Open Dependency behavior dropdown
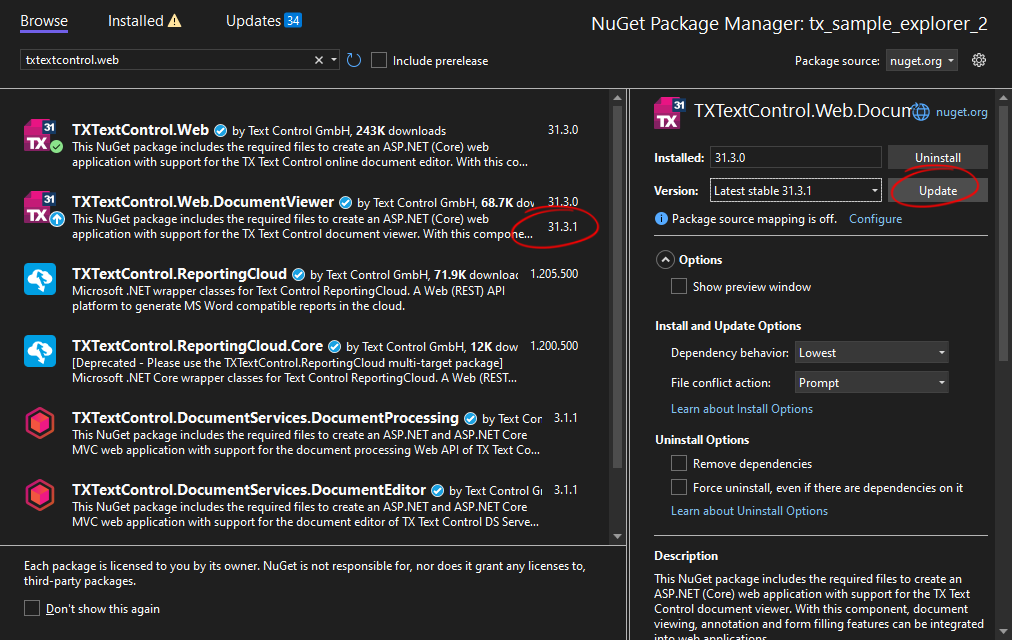Screen dimensions: 1012x640 point(871,353)
